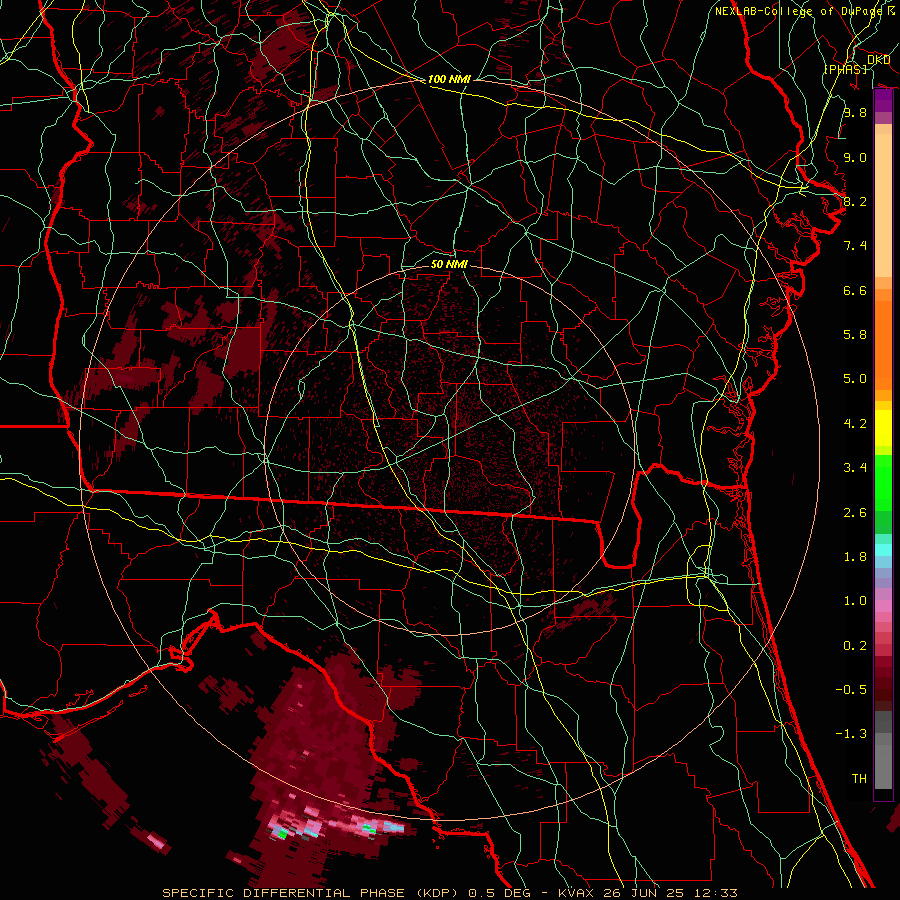The image size is (900, 900).
Task: Click the 4.2 legend value
Action: tap(855, 424)
